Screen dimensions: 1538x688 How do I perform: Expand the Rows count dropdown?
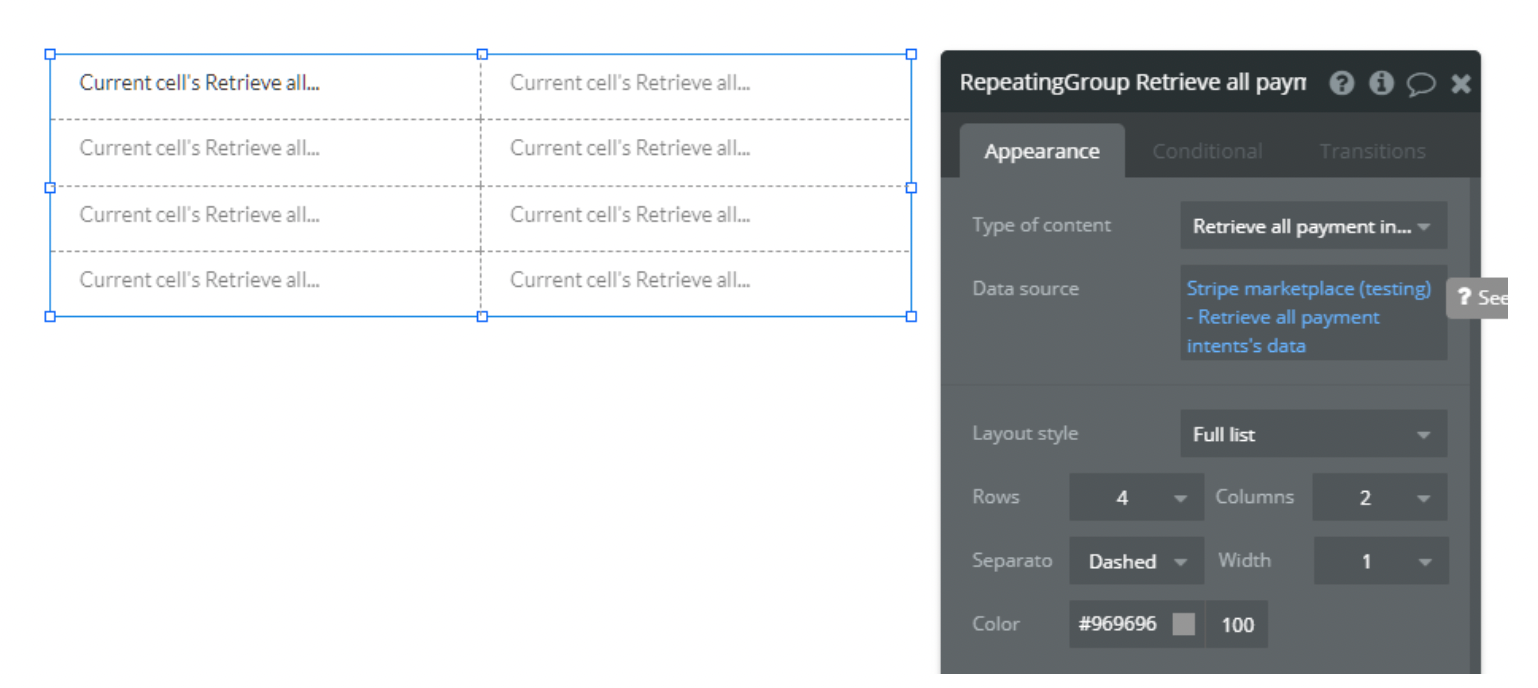click(x=1136, y=497)
